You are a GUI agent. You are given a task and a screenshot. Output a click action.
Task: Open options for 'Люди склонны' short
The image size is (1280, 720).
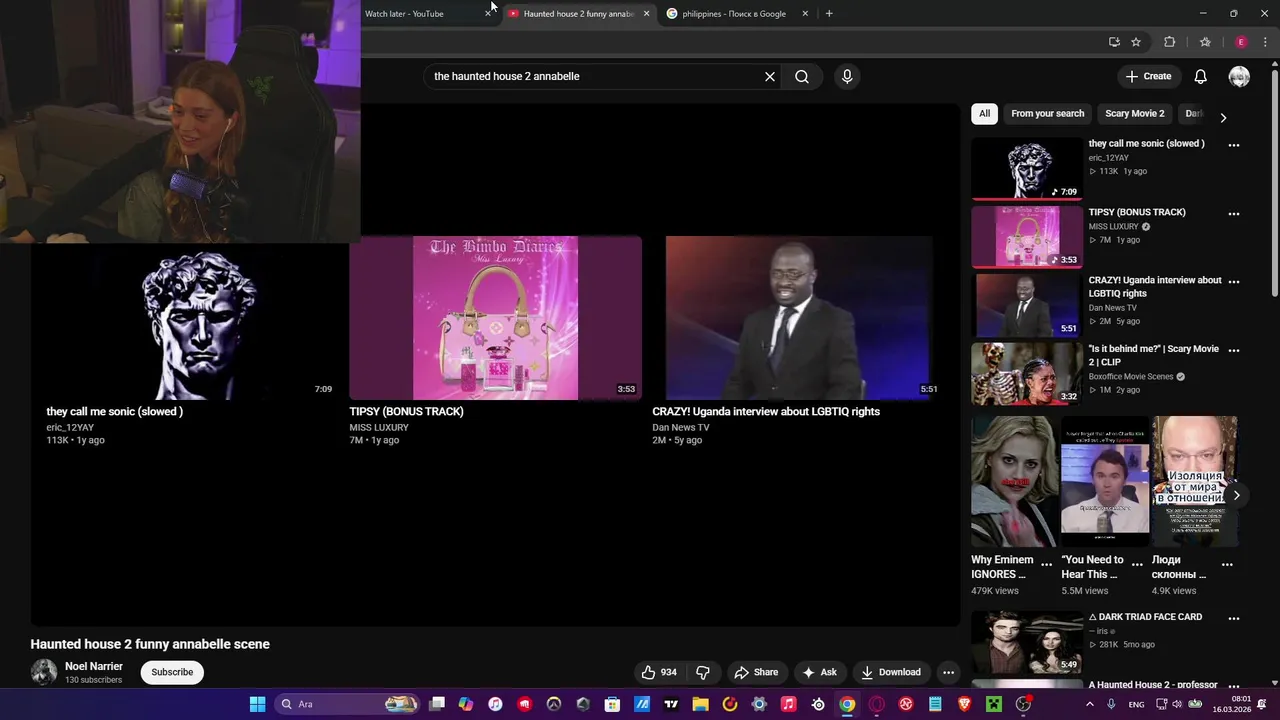click(1227, 565)
